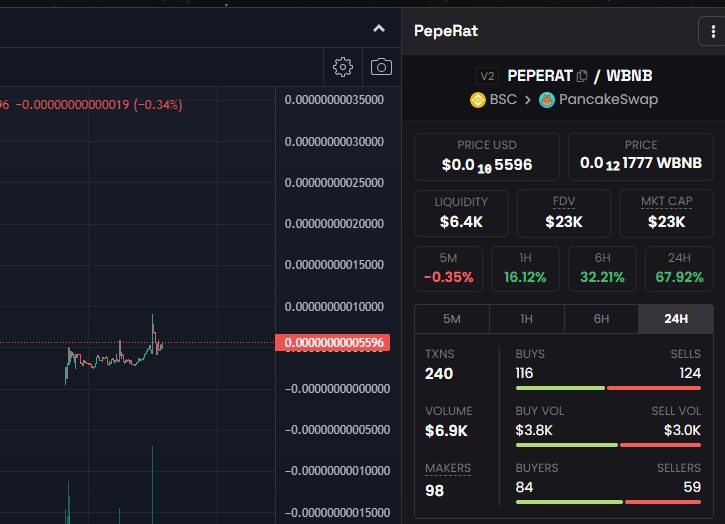
Task: Click the BSC chain logo icon
Action: click(478, 100)
